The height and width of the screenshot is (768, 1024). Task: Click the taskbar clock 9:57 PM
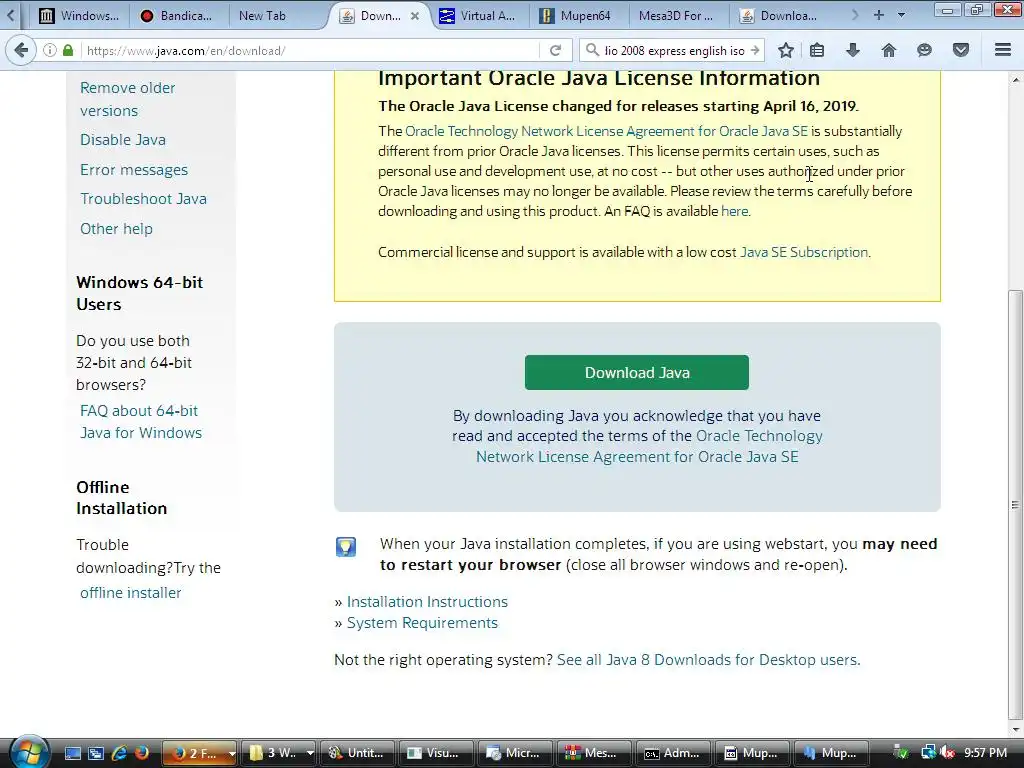click(985, 753)
